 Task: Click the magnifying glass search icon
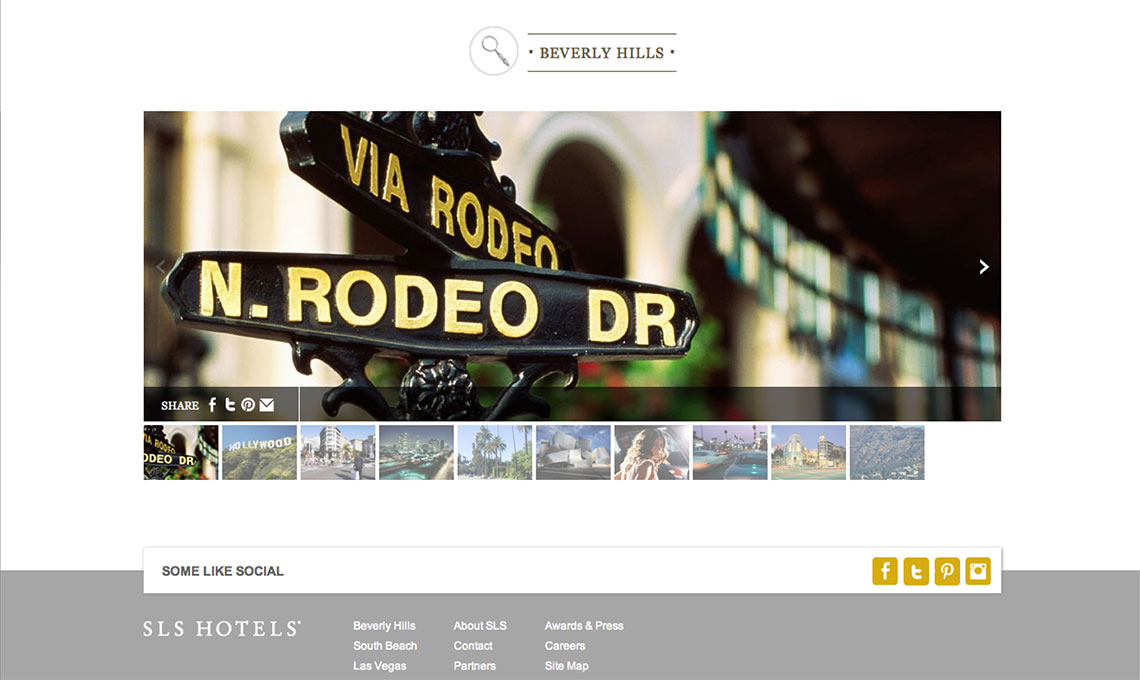493,51
